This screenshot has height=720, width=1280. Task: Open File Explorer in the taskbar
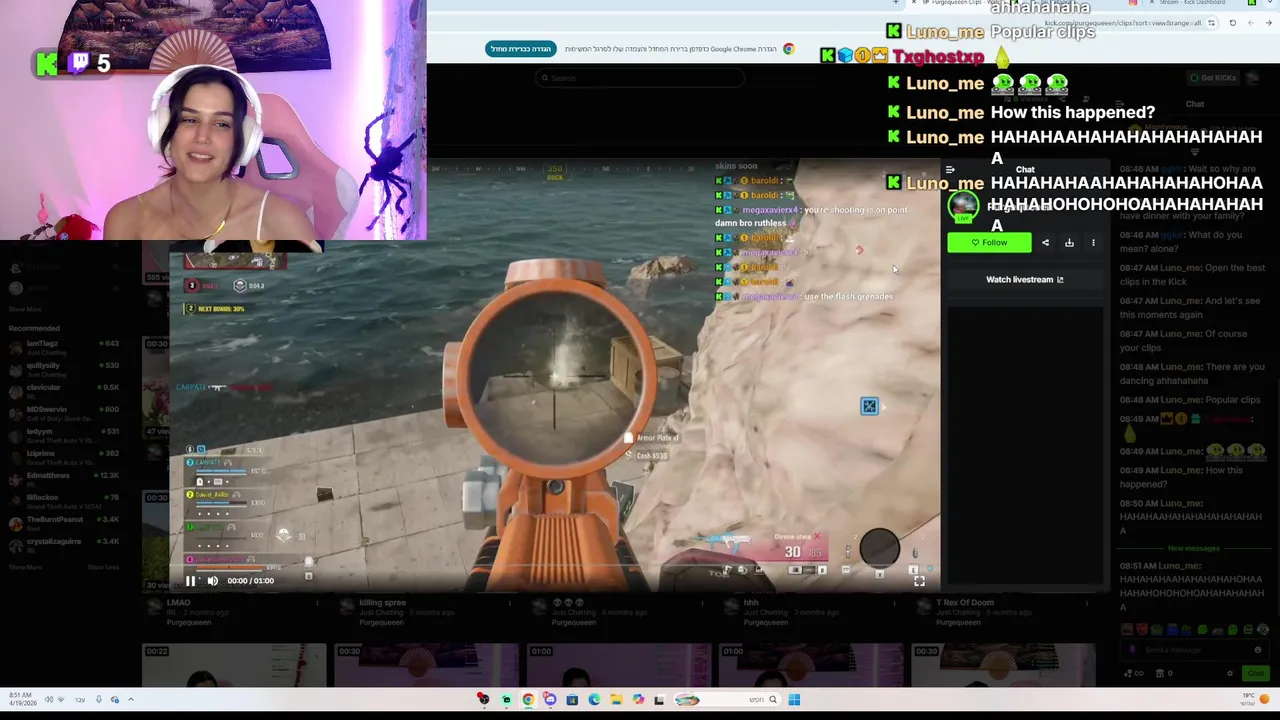point(616,700)
